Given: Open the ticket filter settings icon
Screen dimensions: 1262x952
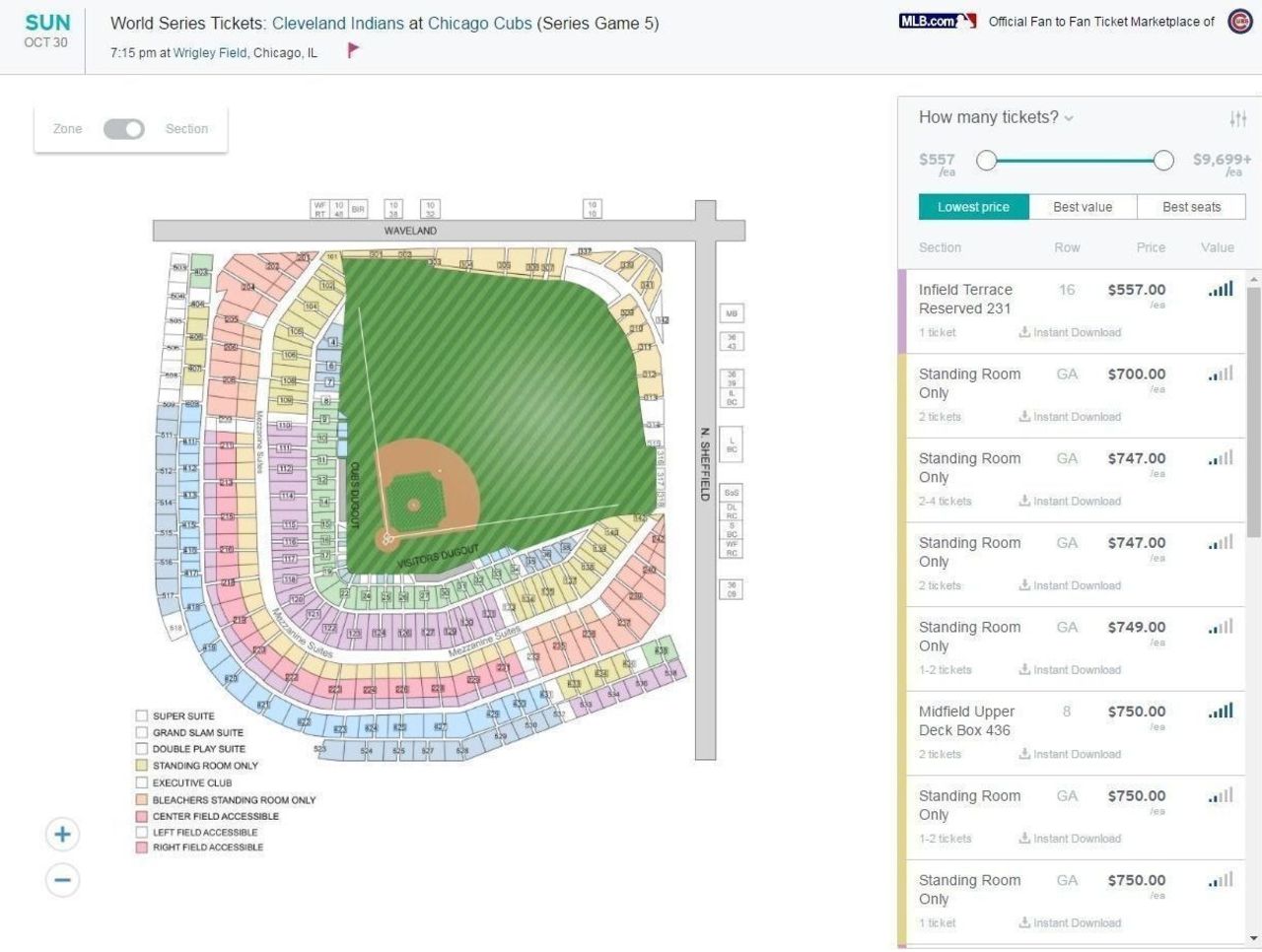Looking at the screenshot, I should click(1238, 119).
